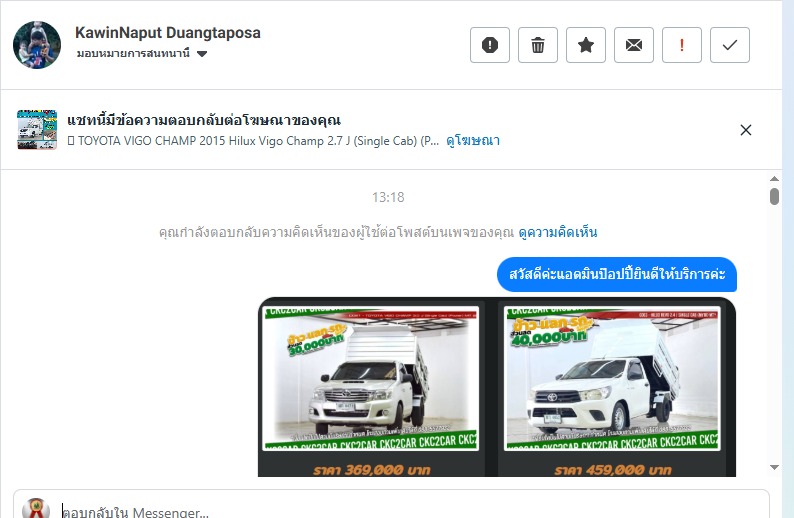Mark conversation as spam with circled exclamation icon

point(490,45)
